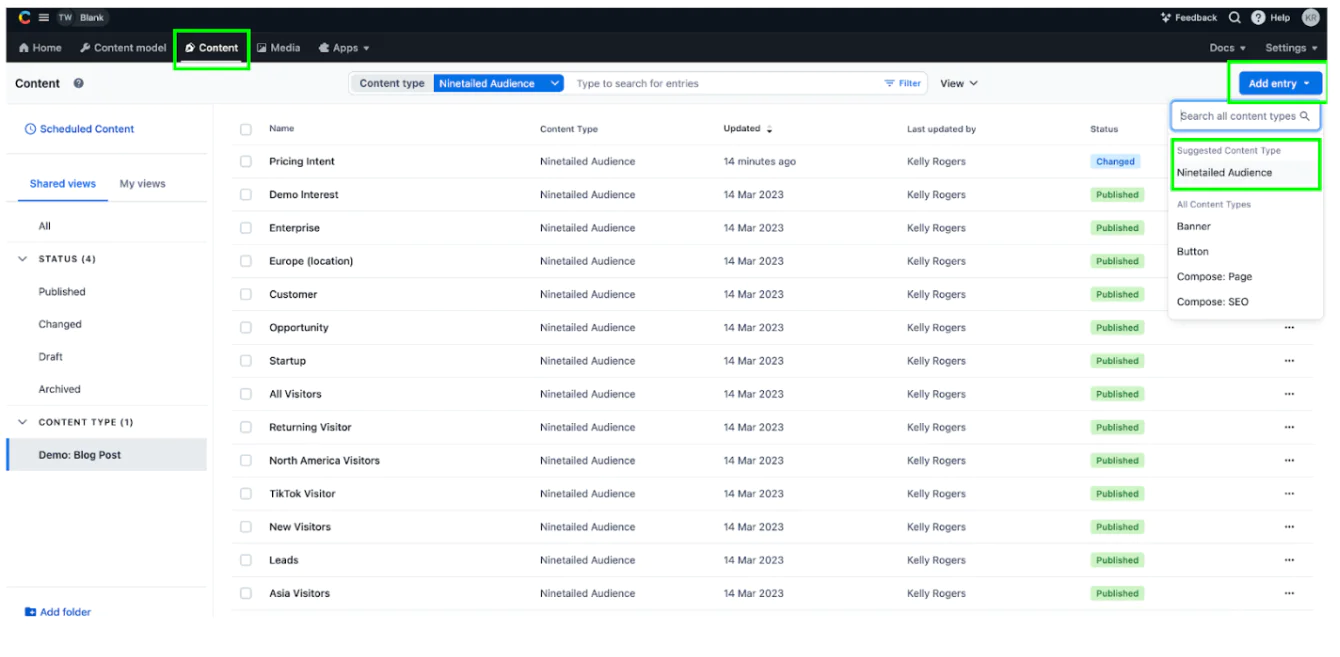Open the Content type Ninetailed Audience dropdown
Viewport: 1340px width, 657px height.
[499, 84]
